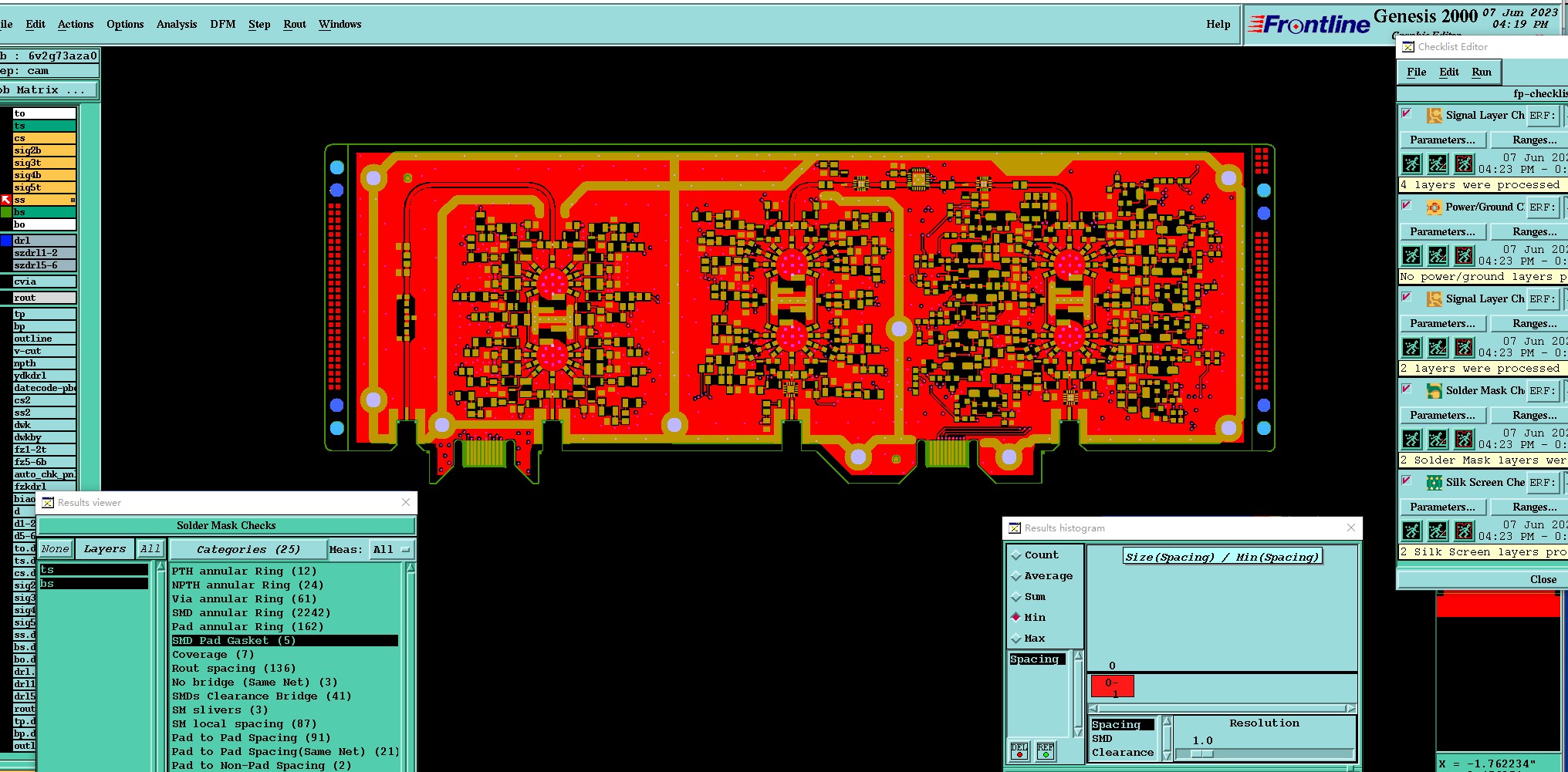Click the first run icon under Power/Ground check
1568x772 pixels.
click(1411, 255)
